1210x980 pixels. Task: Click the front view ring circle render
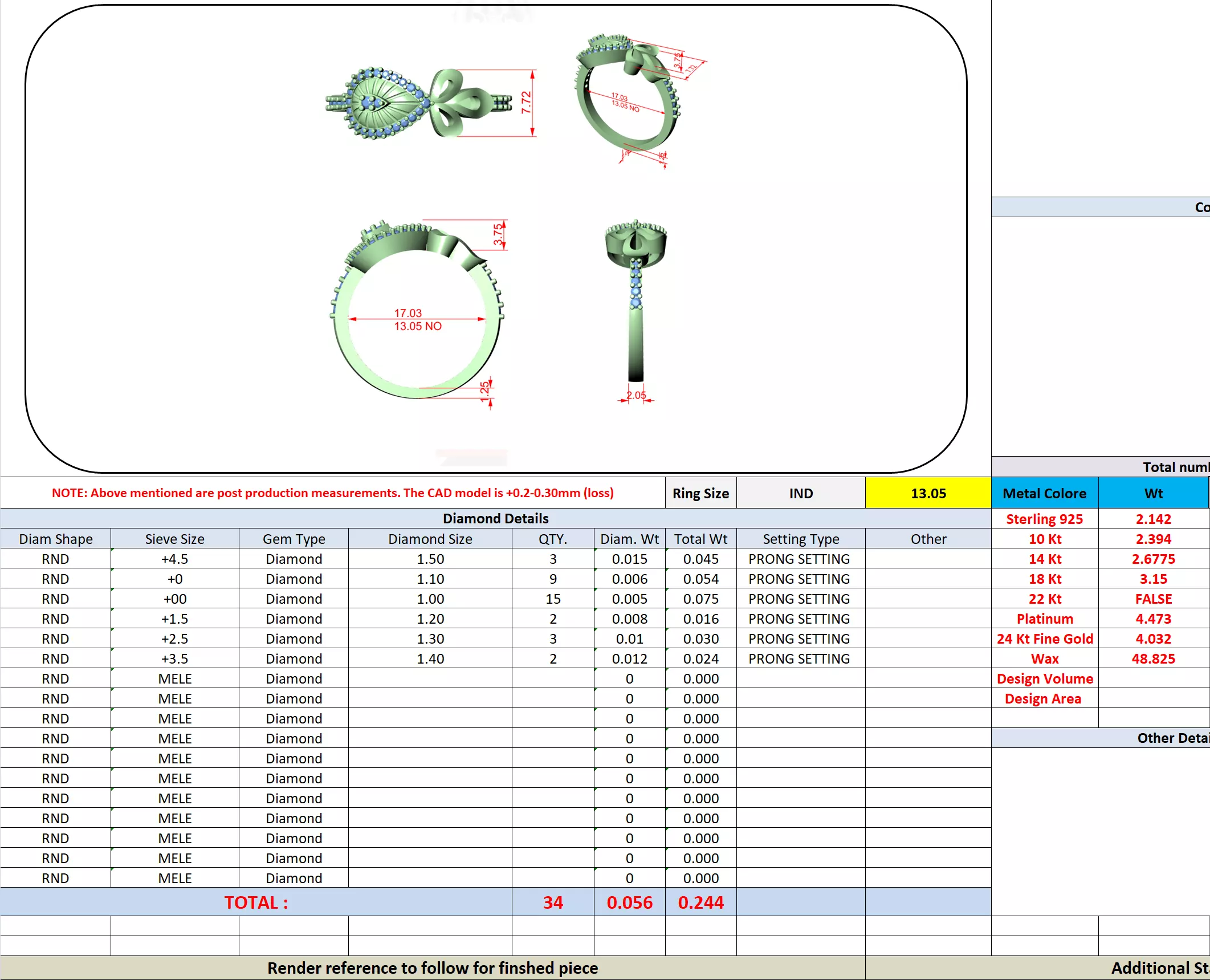(417, 311)
